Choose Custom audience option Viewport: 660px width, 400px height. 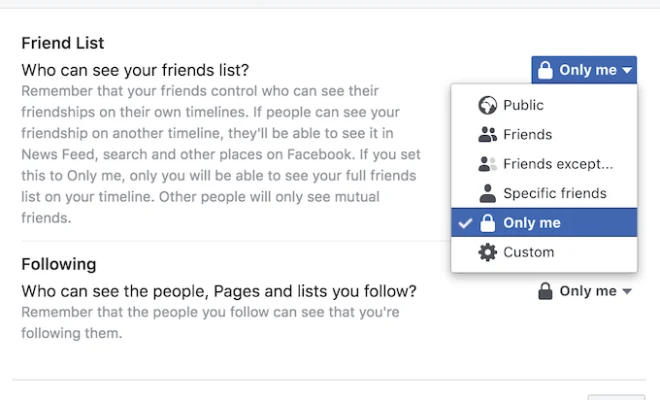544,252
